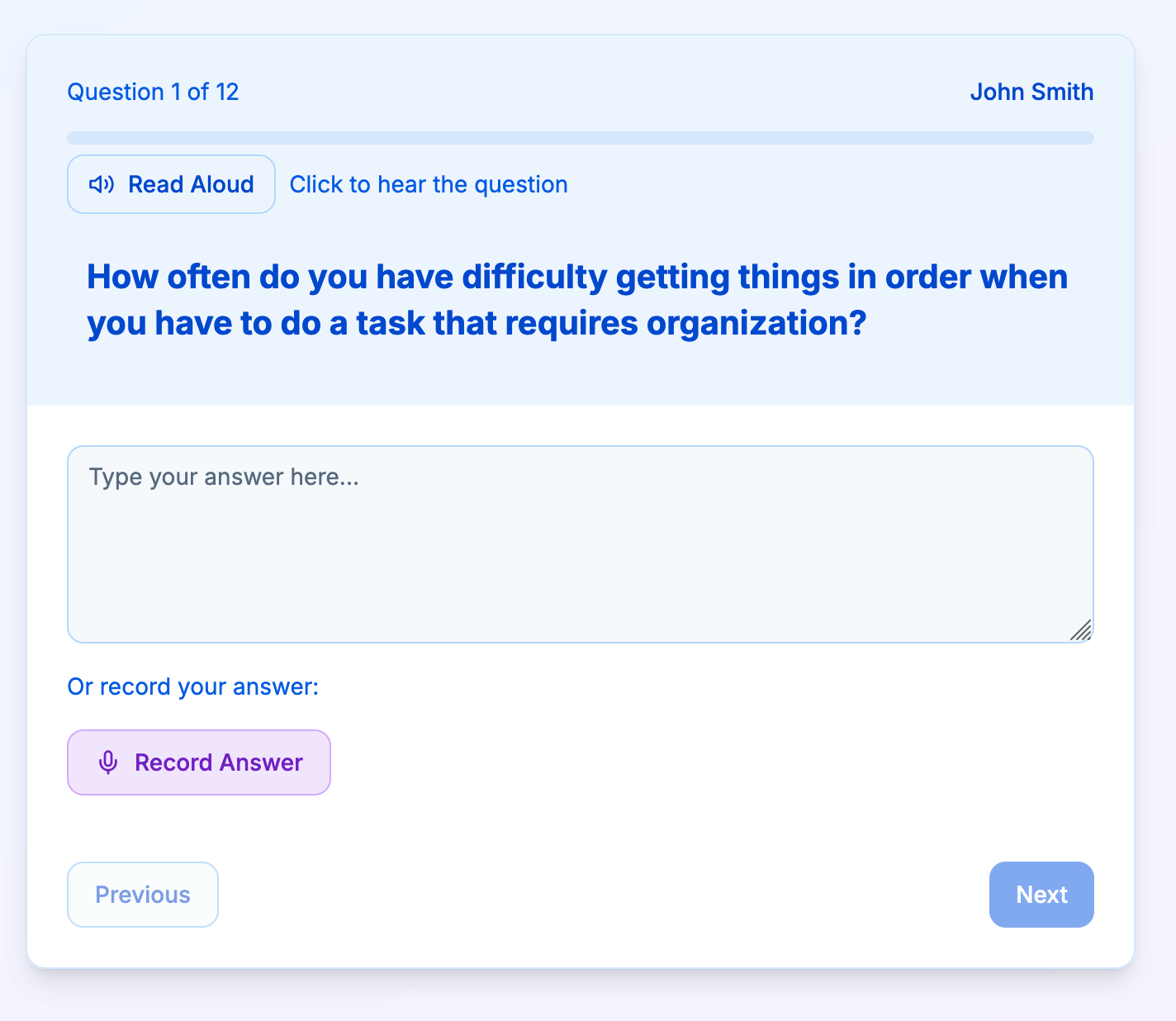Click the 'Question 1 of 12' label
Viewport: 1176px width, 1021px height.
coord(153,92)
